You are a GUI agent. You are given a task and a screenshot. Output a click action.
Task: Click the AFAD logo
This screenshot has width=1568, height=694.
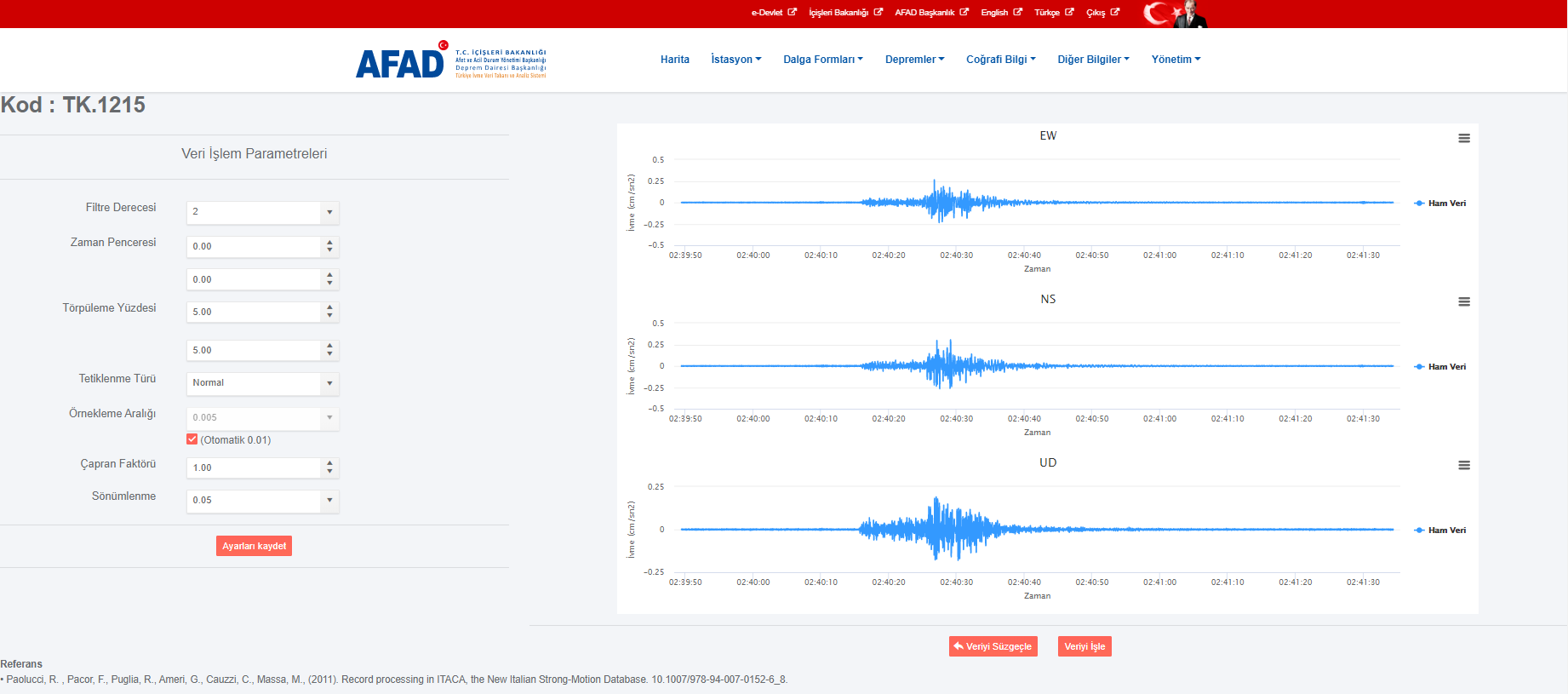coord(451,60)
